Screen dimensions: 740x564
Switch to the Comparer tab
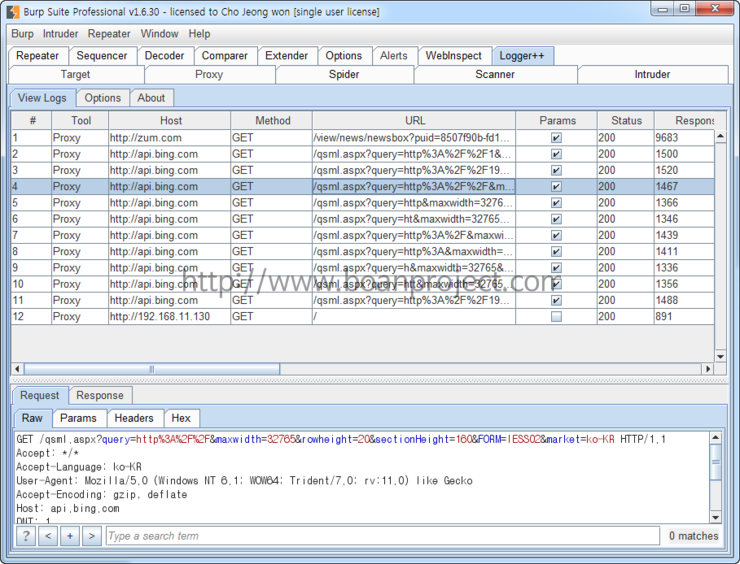coord(225,56)
